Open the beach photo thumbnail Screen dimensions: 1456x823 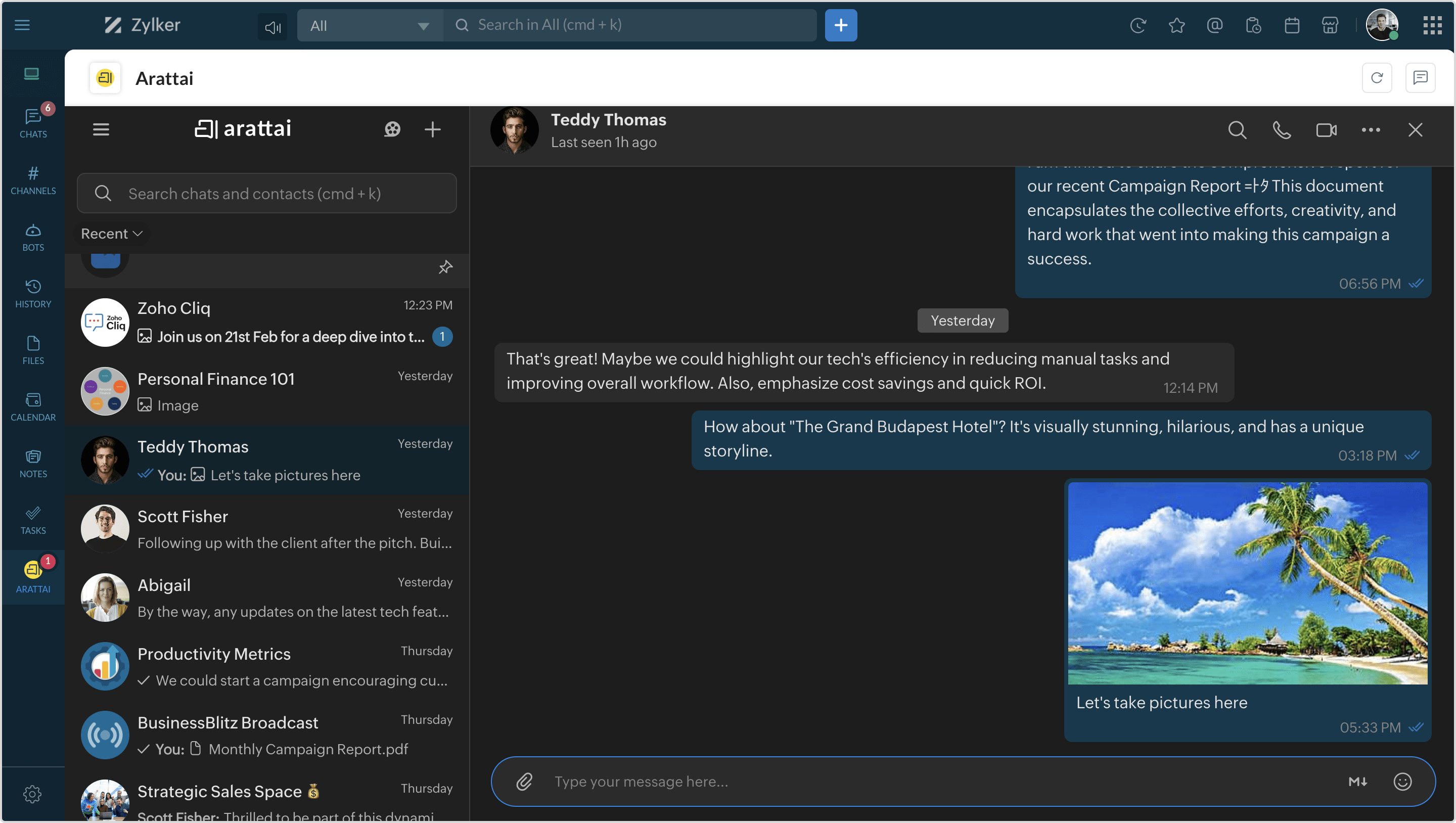(1247, 583)
